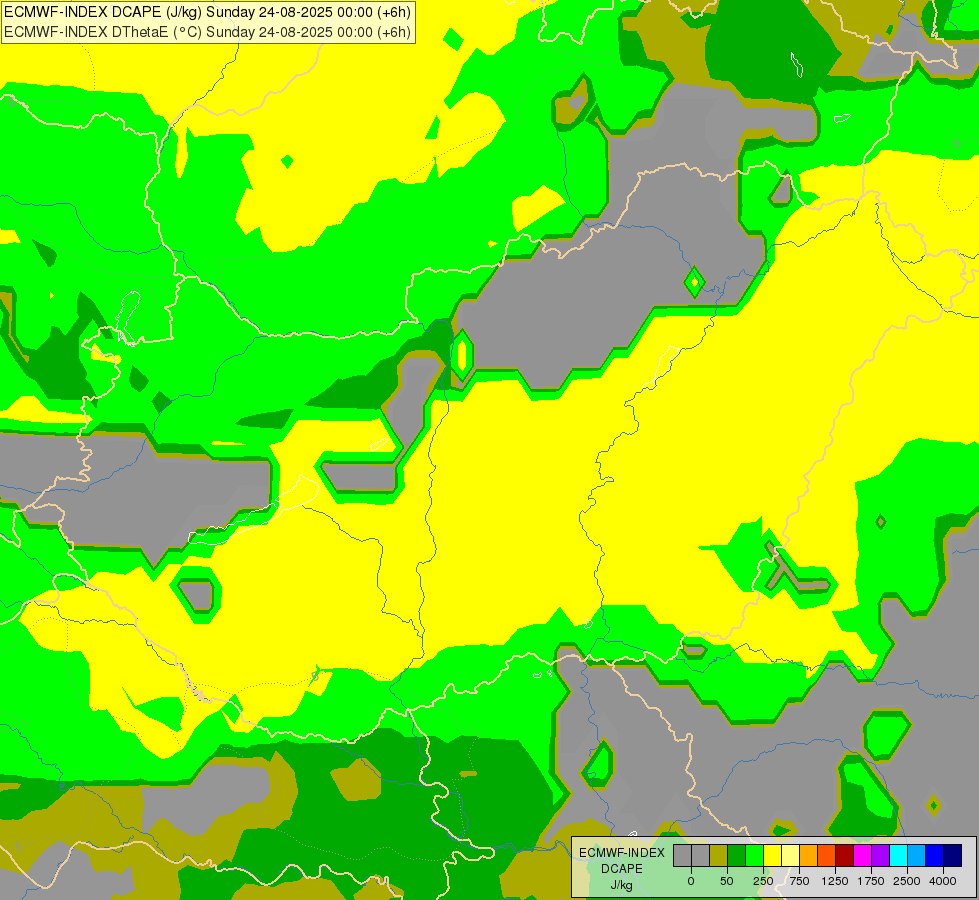Click the magenta legend swatch
Viewport: 979px width, 900px height.
pos(862,856)
